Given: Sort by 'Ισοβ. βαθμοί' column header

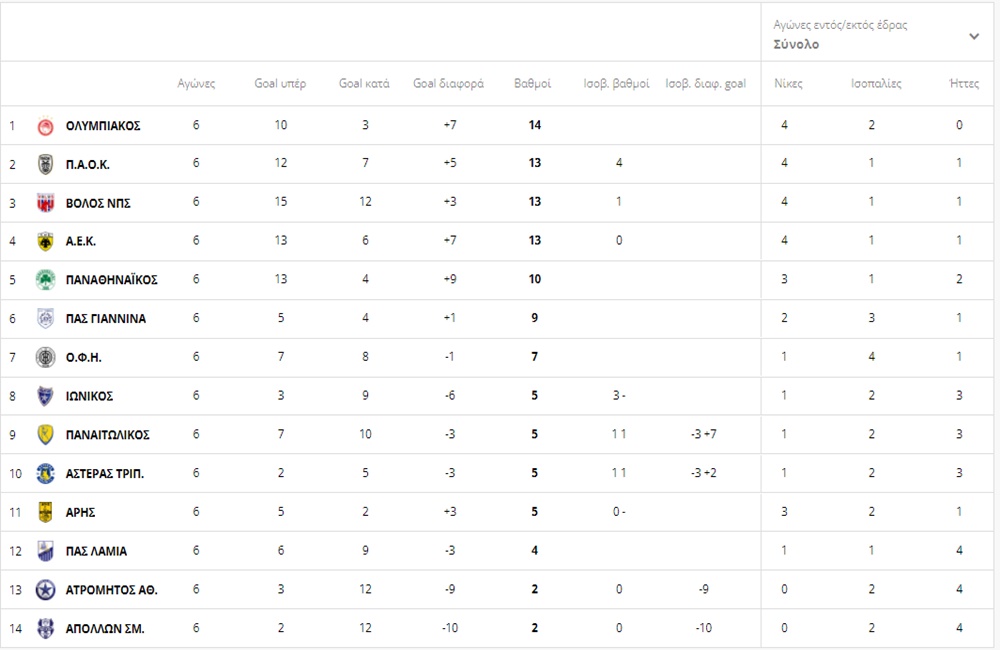Looking at the screenshot, I should click(x=616, y=84).
